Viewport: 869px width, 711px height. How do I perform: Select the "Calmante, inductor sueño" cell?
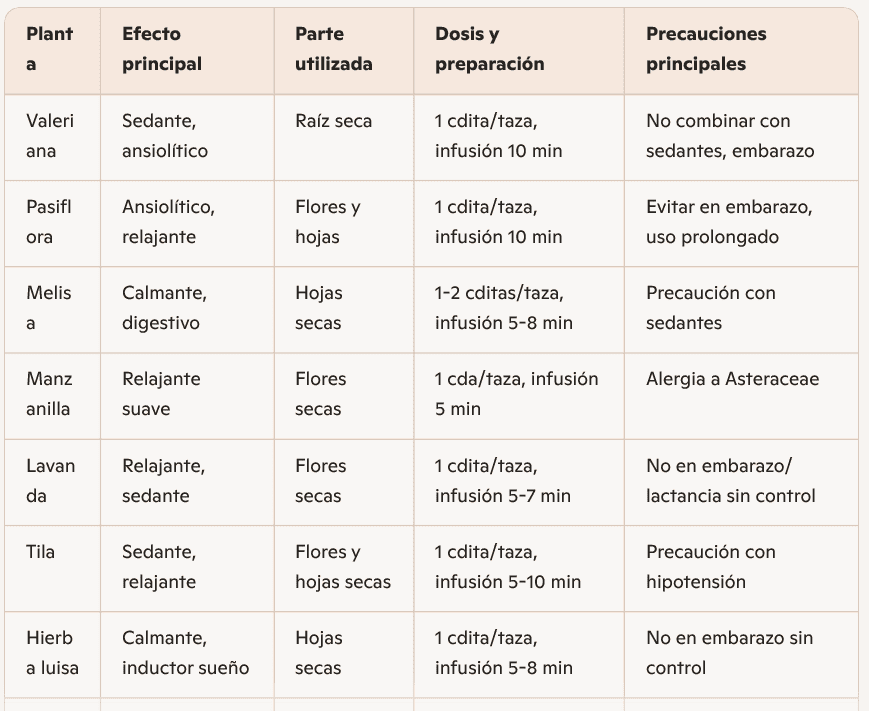[186, 653]
